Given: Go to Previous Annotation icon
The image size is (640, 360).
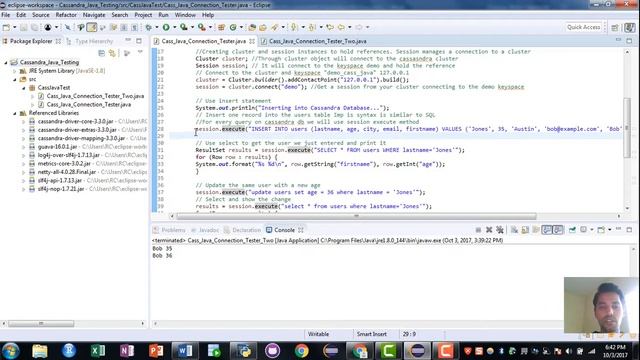Looking at the screenshot, I should click(311, 27).
